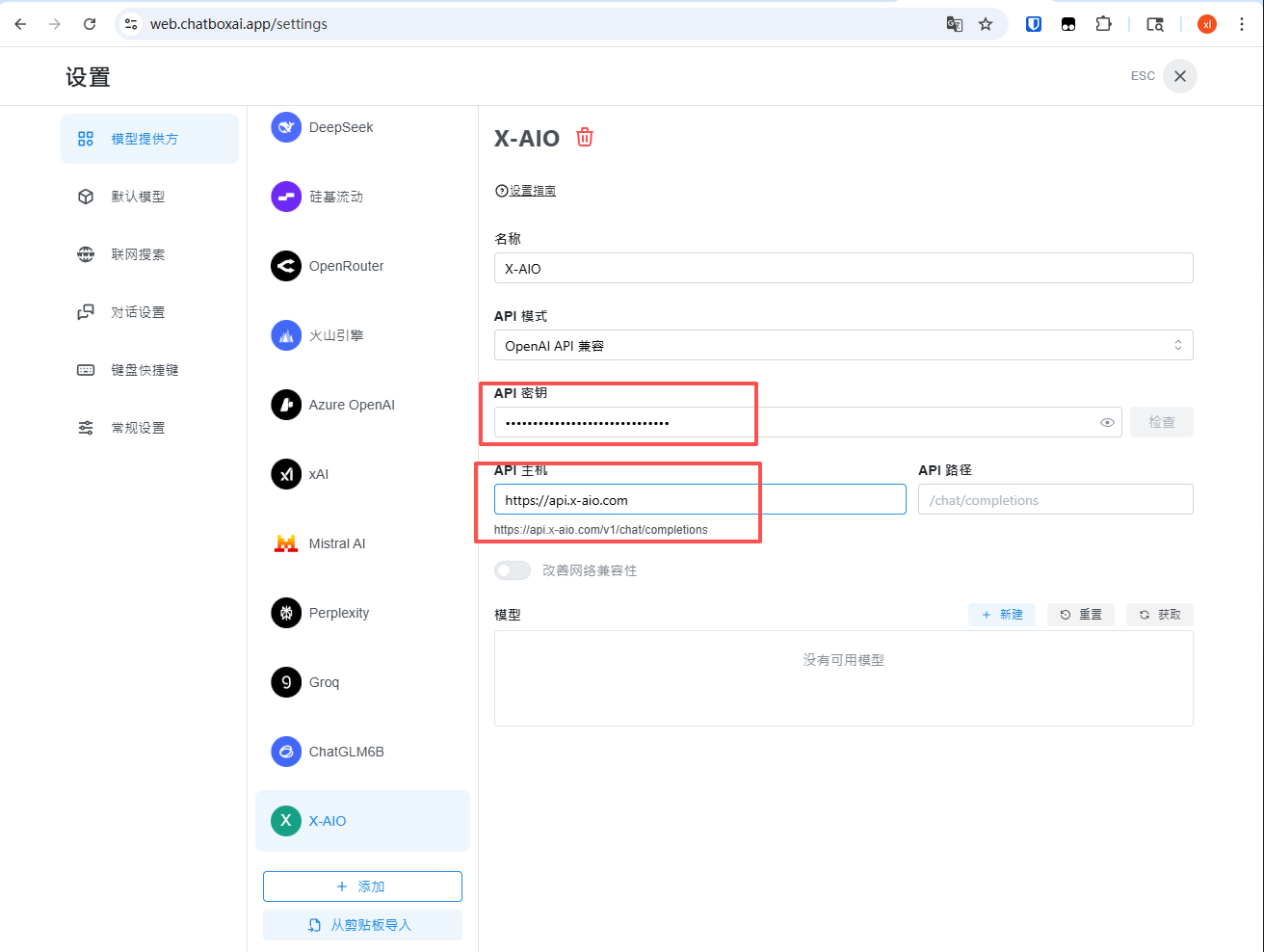Open the 常规设置 settings tab
The height and width of the screenshot is (952, 1264).
pyautogui.click(x=149, y=428)
